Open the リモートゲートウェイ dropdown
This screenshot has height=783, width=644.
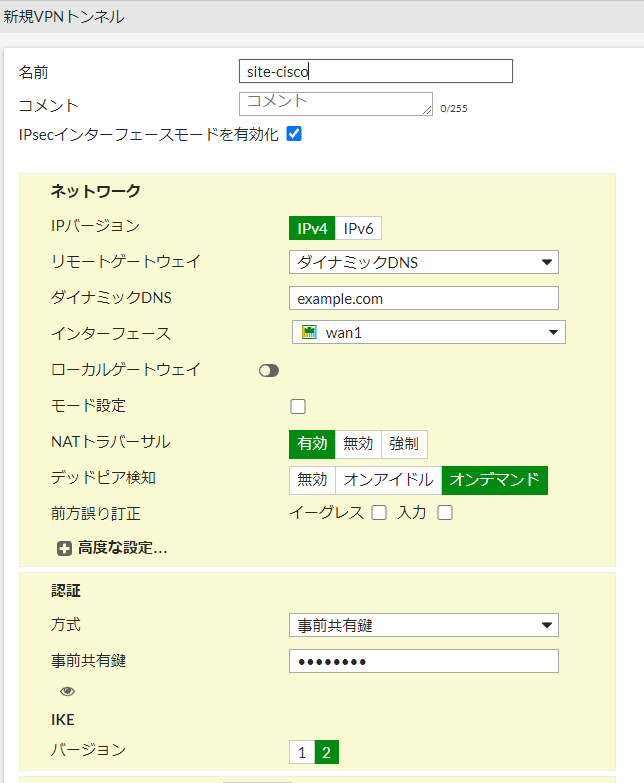coord(424,262)
